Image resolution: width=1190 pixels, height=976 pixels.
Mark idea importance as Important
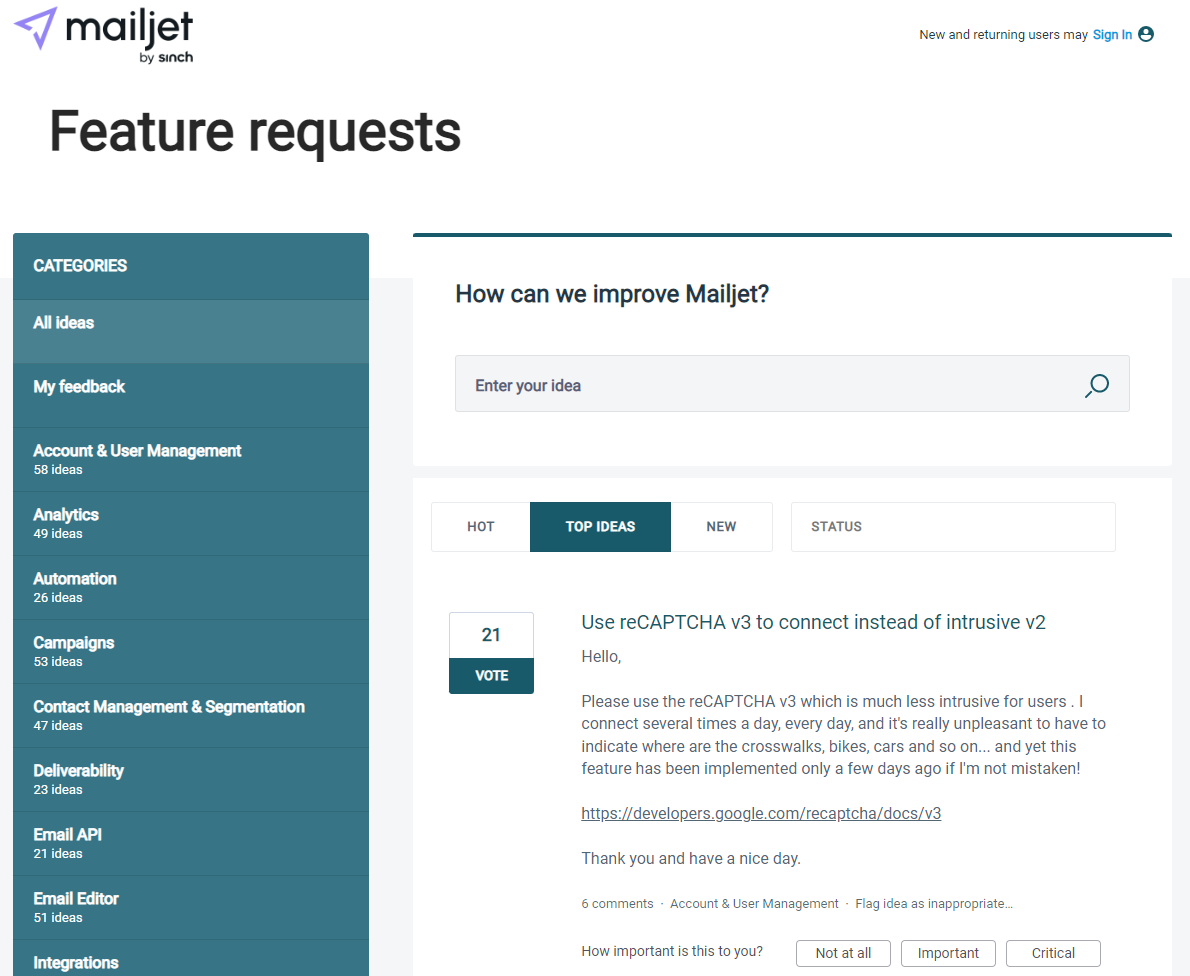click(948, 953)
